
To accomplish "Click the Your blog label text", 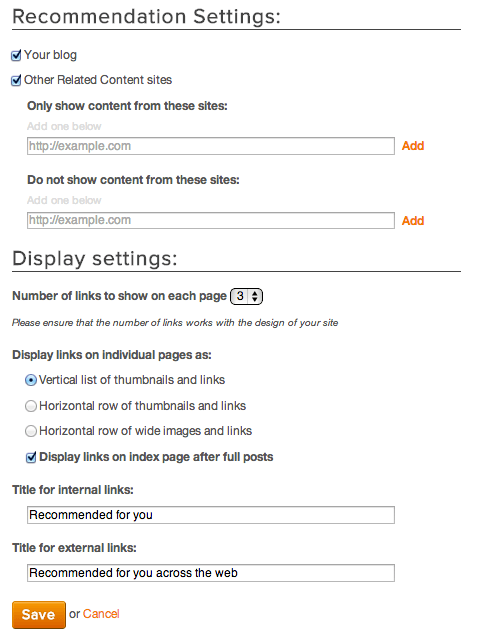I will (50, 55).
